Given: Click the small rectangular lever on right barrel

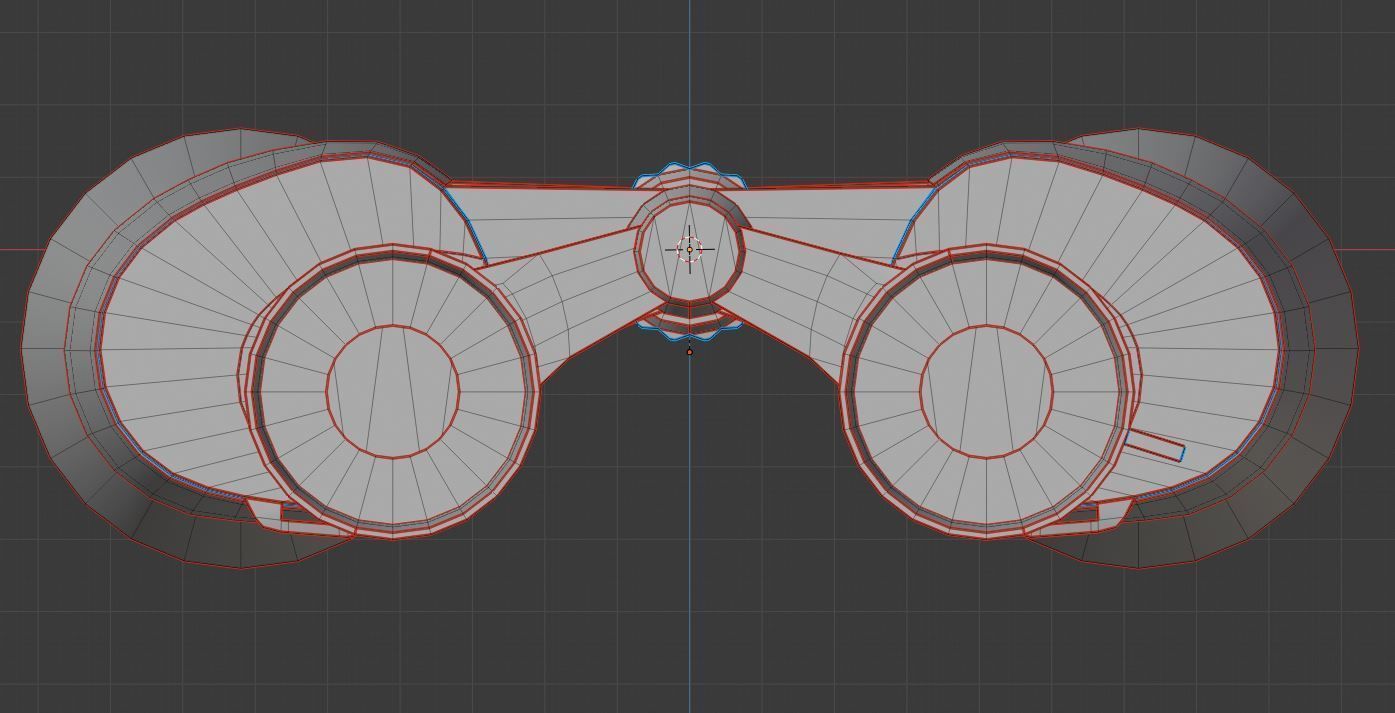Looking at the screenshot, I should pyautogui.click(x=1155, y=446).
